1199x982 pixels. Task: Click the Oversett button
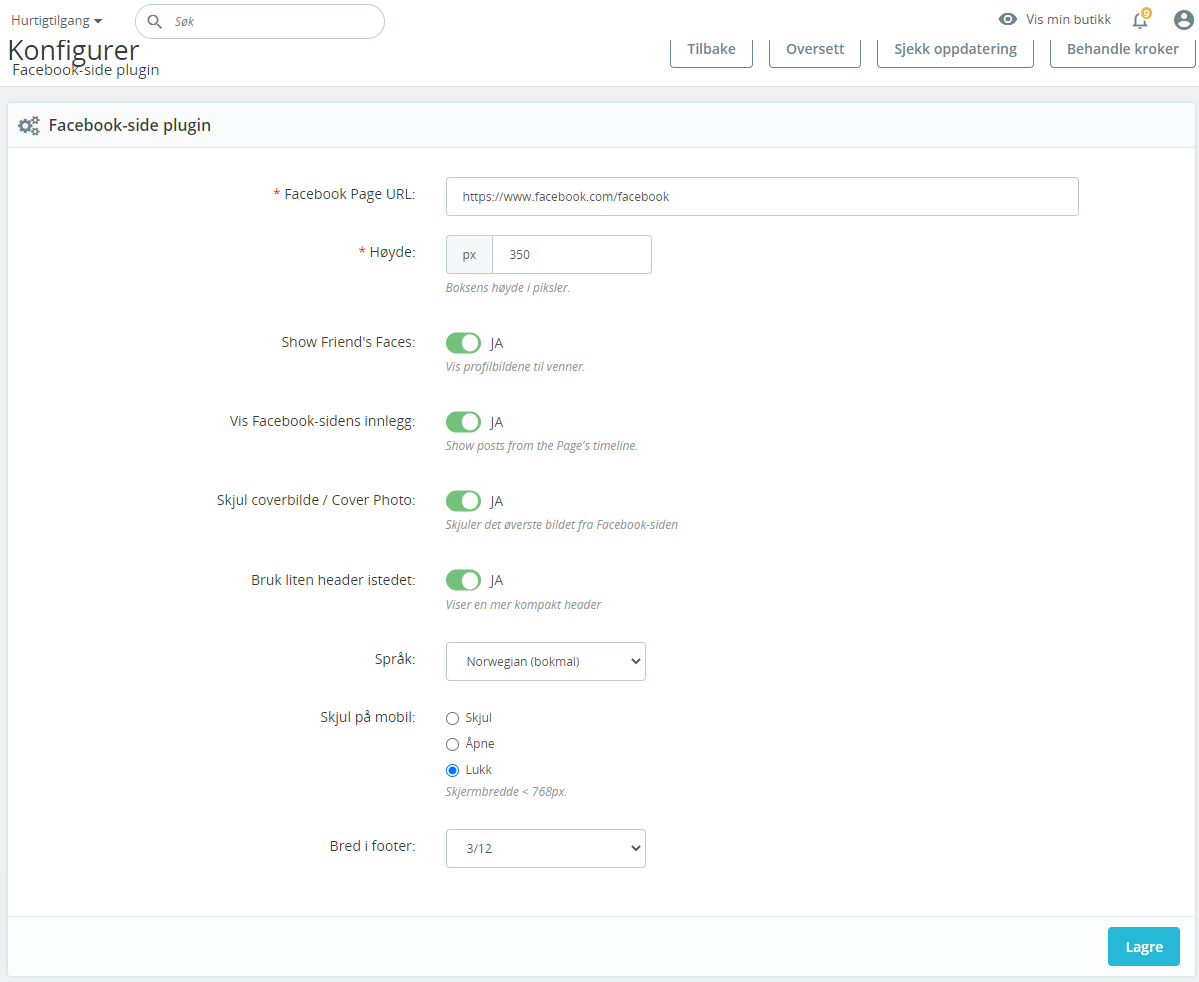point(814,50)
